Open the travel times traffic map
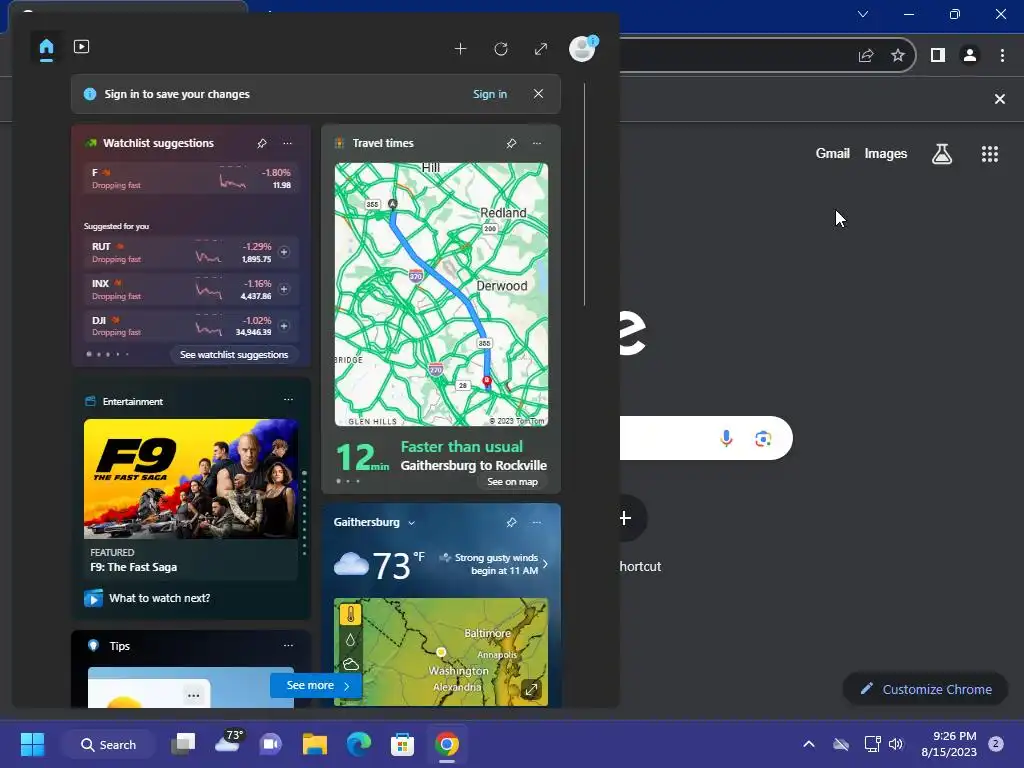1024x768 pixels. click(x=441, y=295)
